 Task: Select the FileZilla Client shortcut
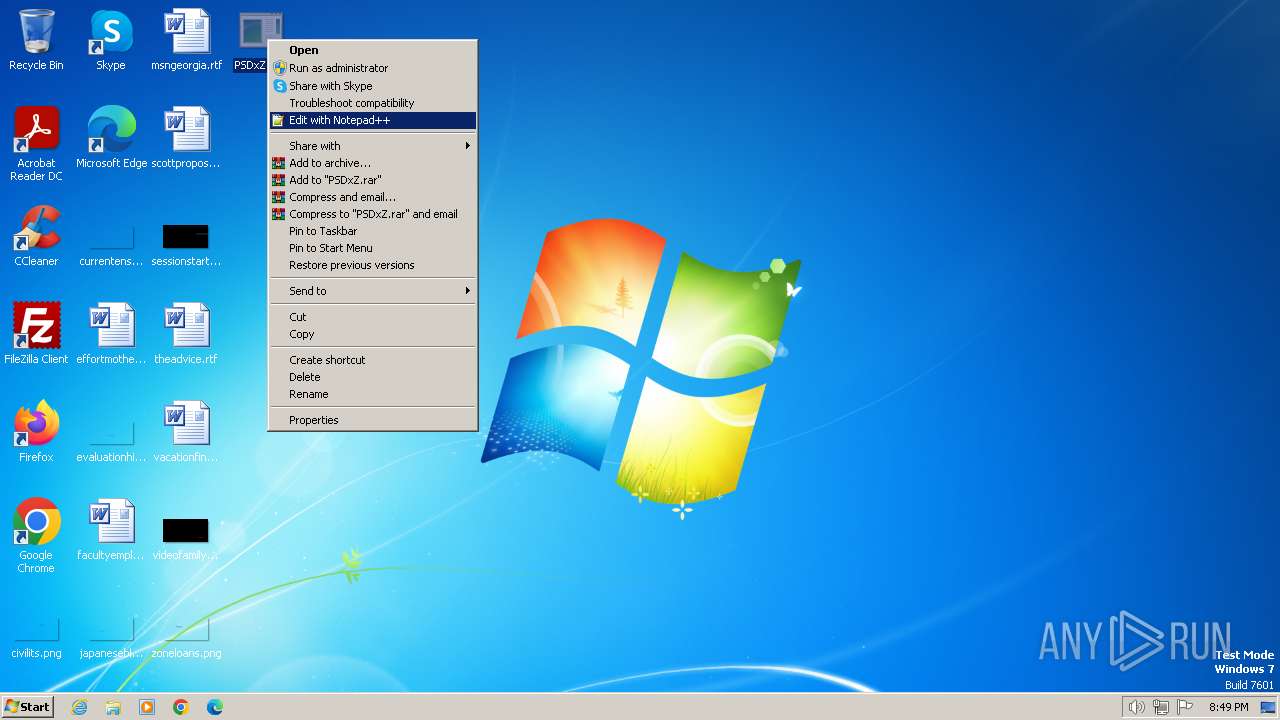[x=36, y=333]
